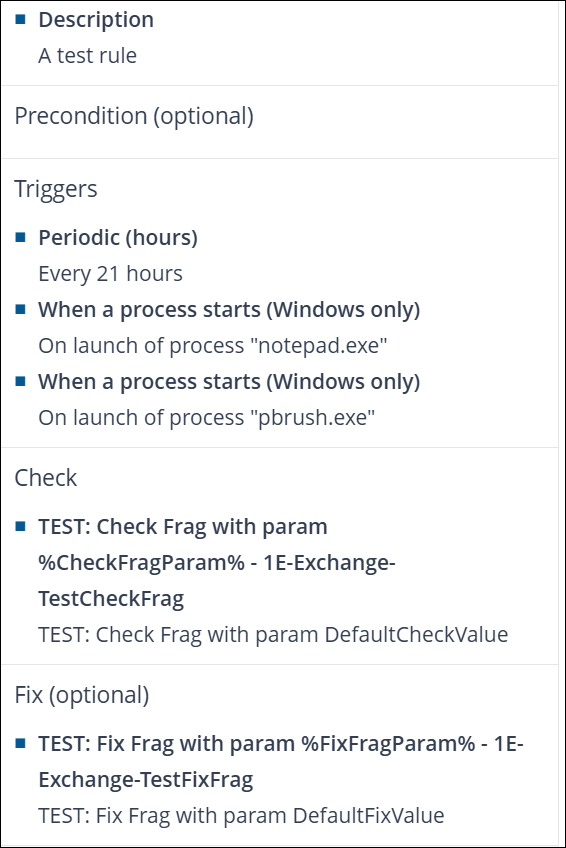Expand the Check section header
Image resolution: width=566 pixels, height=848 pixels.
coord(45,478)
